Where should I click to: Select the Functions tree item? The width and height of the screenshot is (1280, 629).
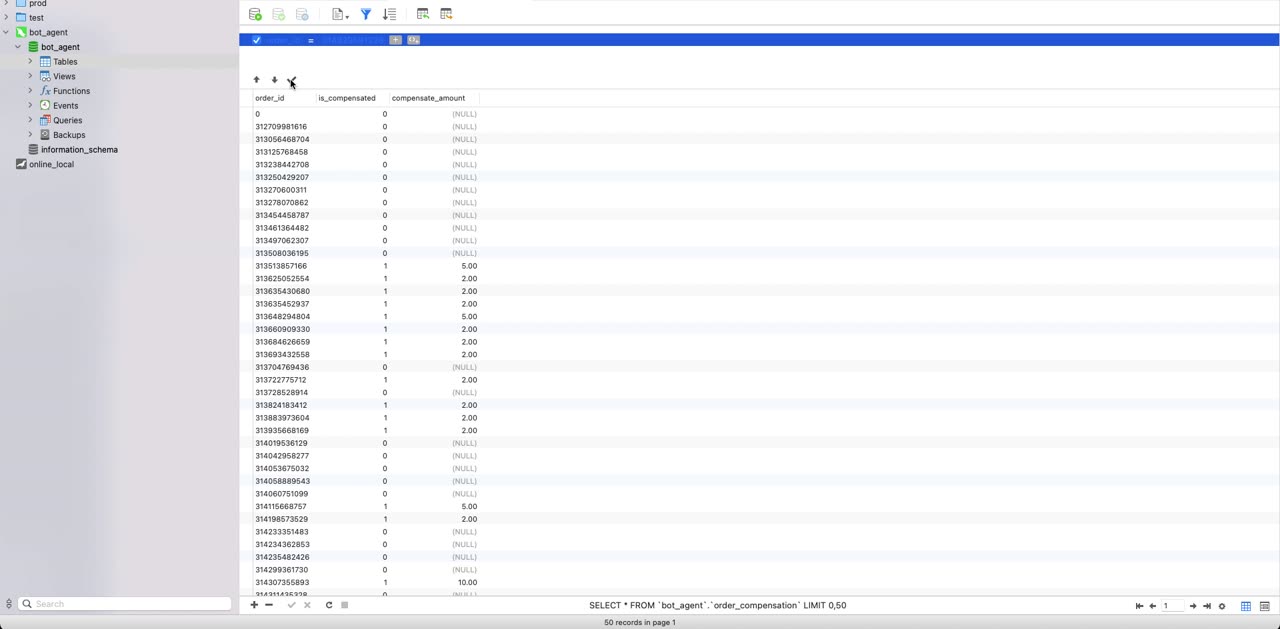pos(71,91)
